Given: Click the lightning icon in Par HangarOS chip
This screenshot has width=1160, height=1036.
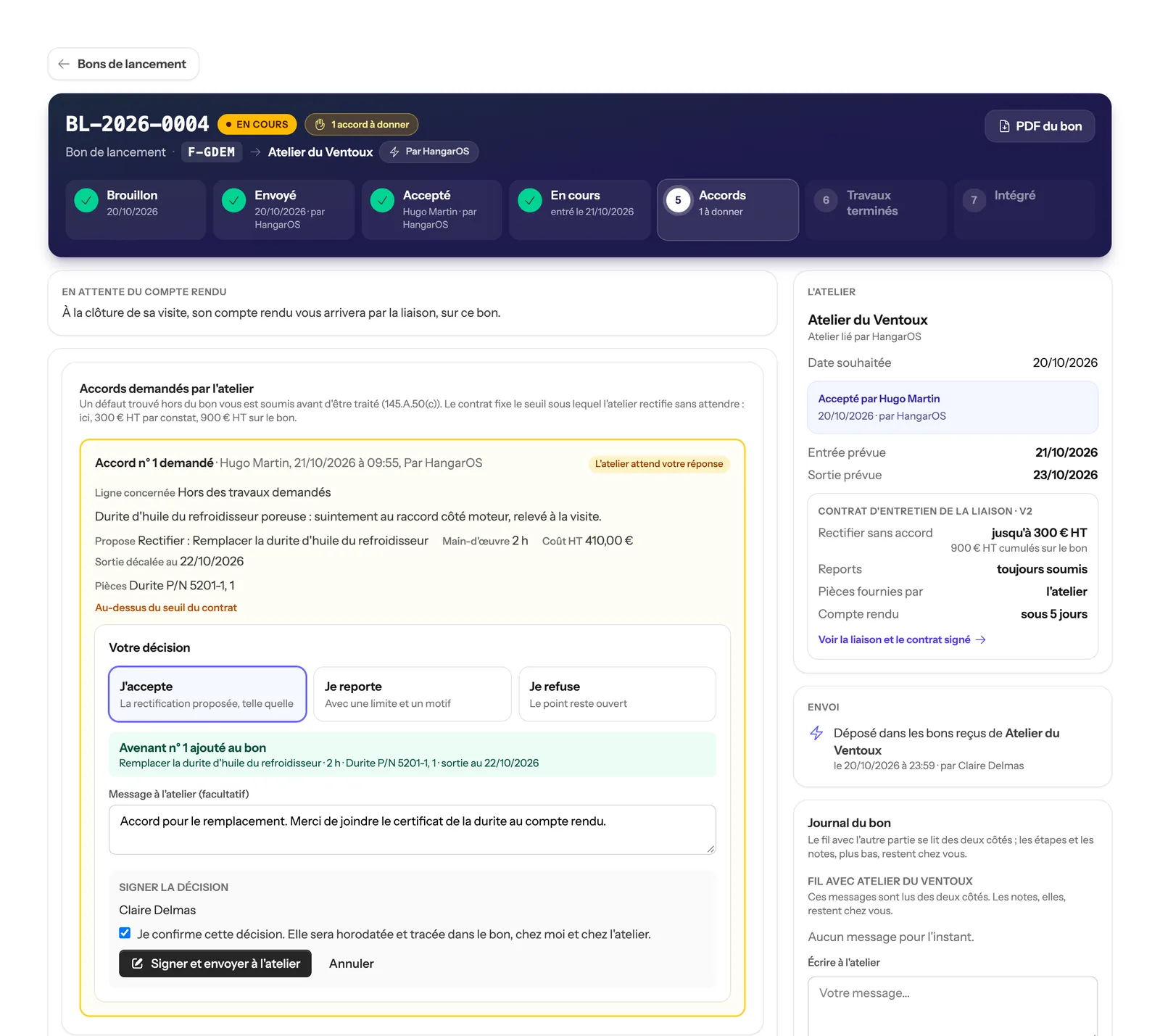Looking at the screenshot, I should [x=394, y=152].
